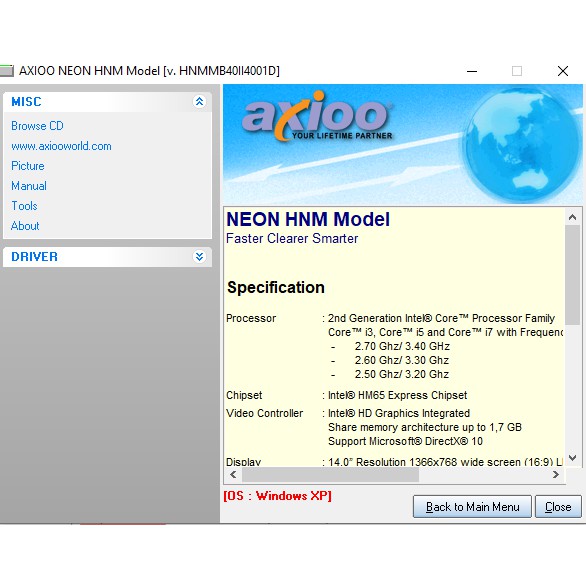Image resolution: width=586 pixels, height=586 pixels.
Task: Close the window with the X icon
Action: tap(562, 71)
